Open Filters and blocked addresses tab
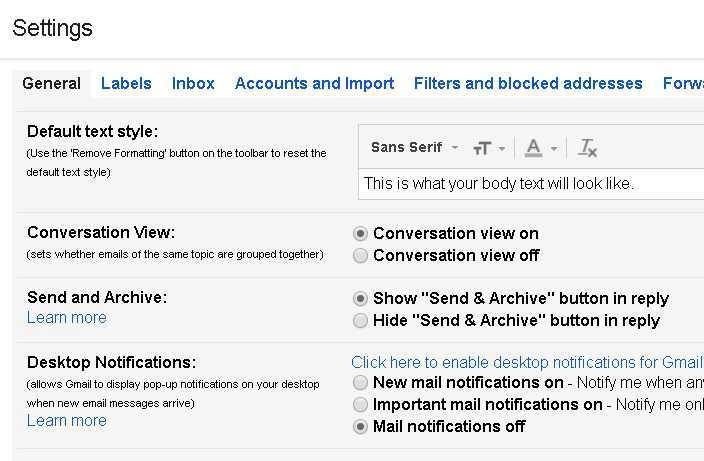The height and width of the screenshot is (461, 704). click(x=528, y=83)
